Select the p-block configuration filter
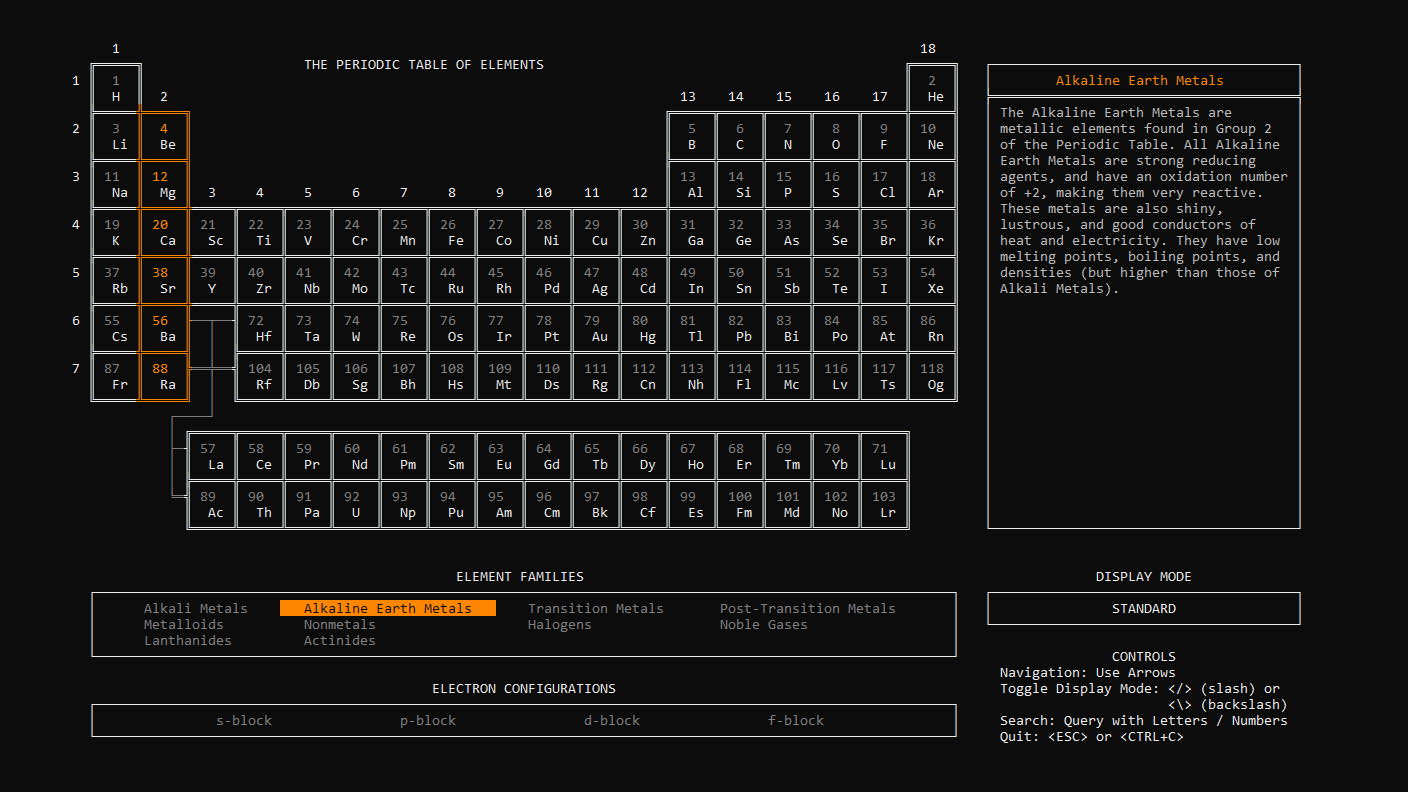Image resolution: width=1408 pixels, height=792 pixels. pos(427,720)
